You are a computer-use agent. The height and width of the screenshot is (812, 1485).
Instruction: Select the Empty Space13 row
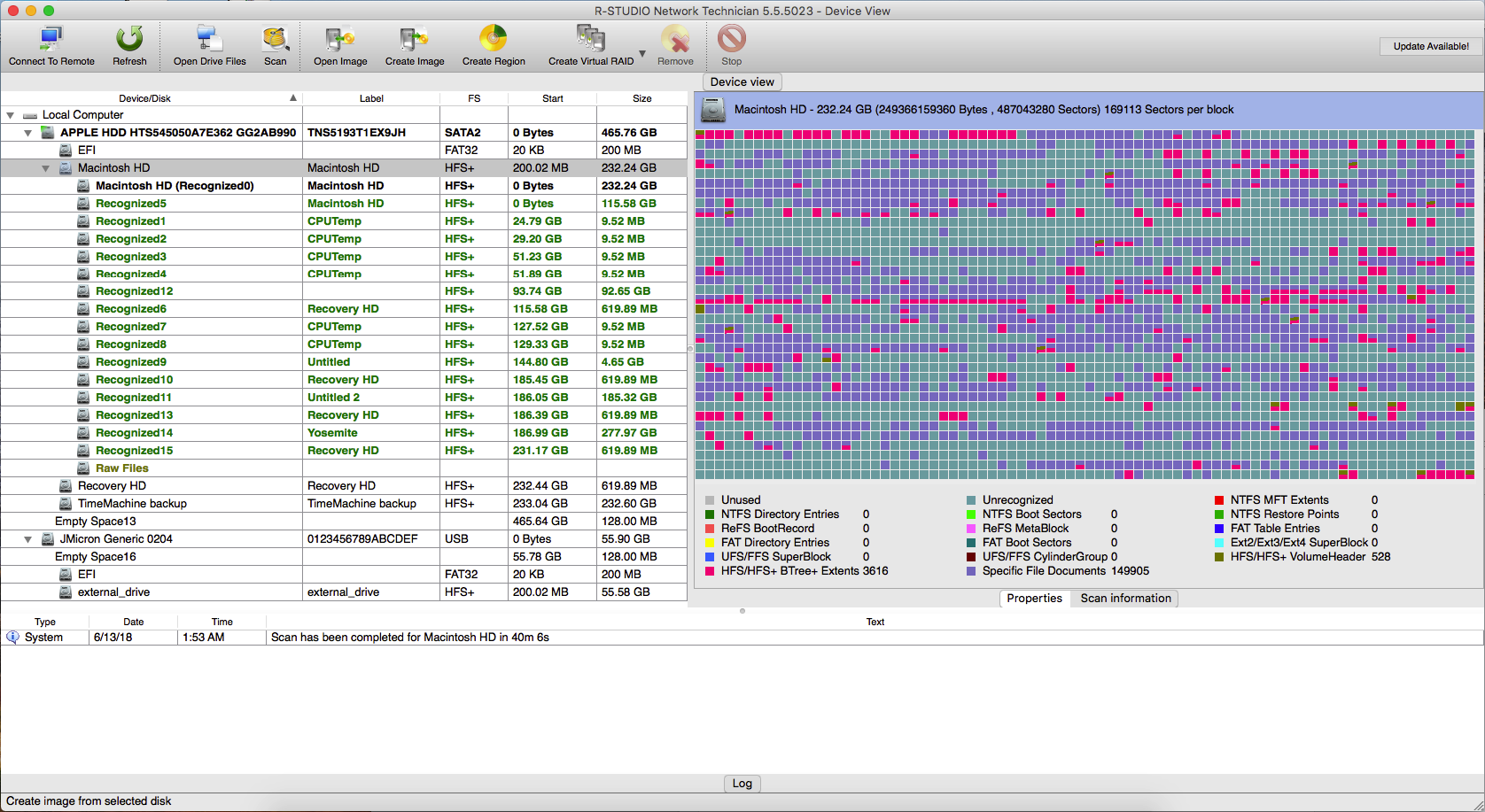click(344, 522)
